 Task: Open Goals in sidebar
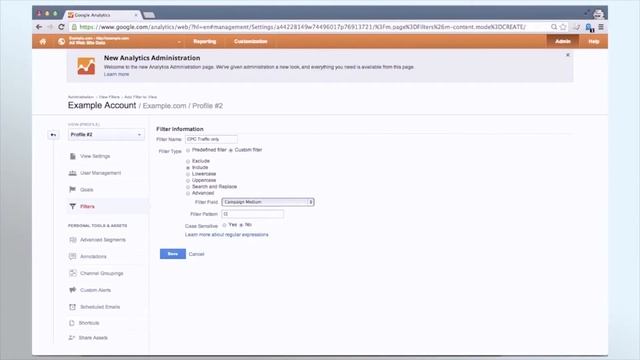pos(87,190)
